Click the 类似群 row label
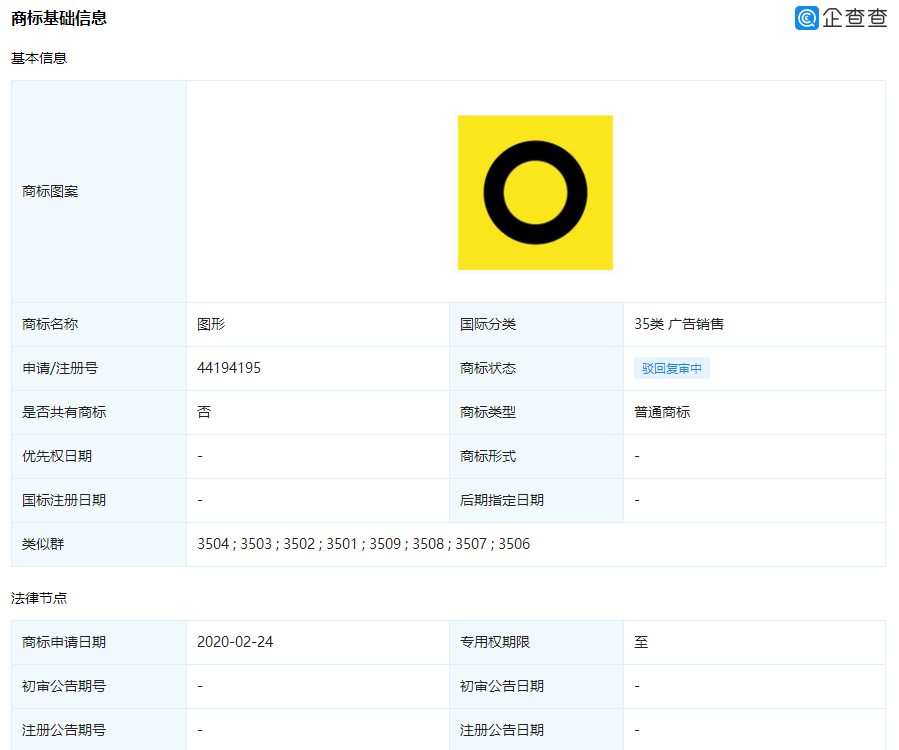Screen dimensions: 899x750 click(x=43, y=544)
